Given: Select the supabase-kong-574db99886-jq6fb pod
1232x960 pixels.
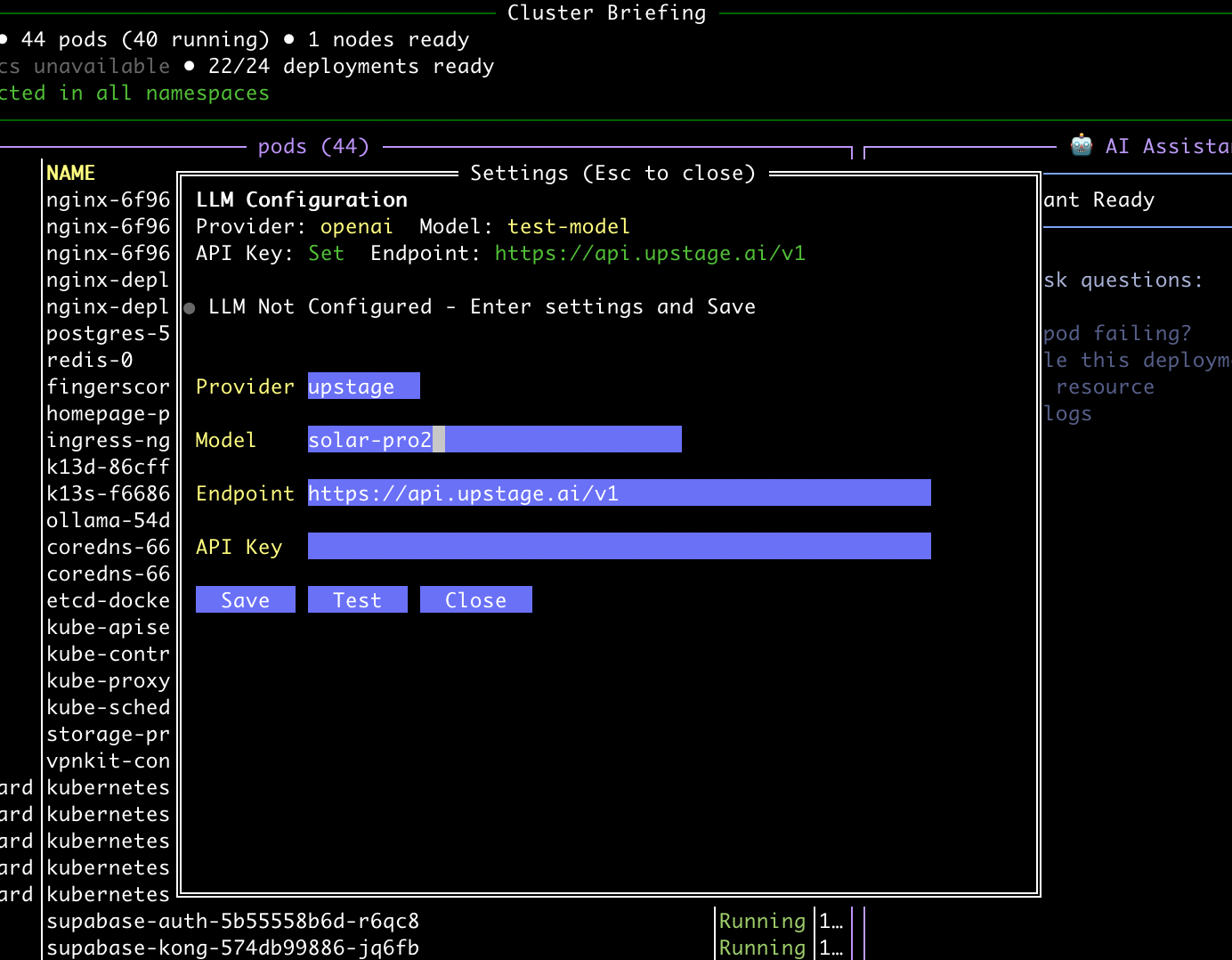Looking at the screenshot, I should [232, 948].
